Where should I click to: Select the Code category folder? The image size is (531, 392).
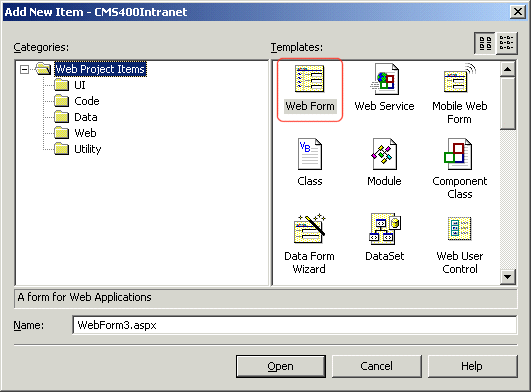tap(87, 101)
